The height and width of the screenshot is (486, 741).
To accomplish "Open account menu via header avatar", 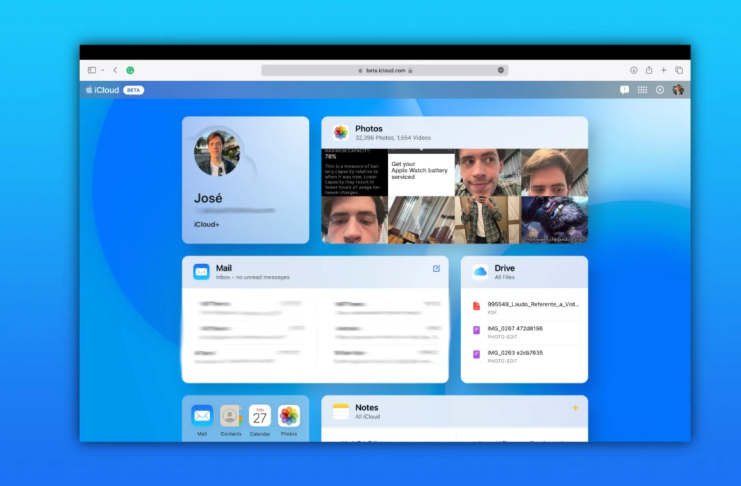I will click(678, 90).
